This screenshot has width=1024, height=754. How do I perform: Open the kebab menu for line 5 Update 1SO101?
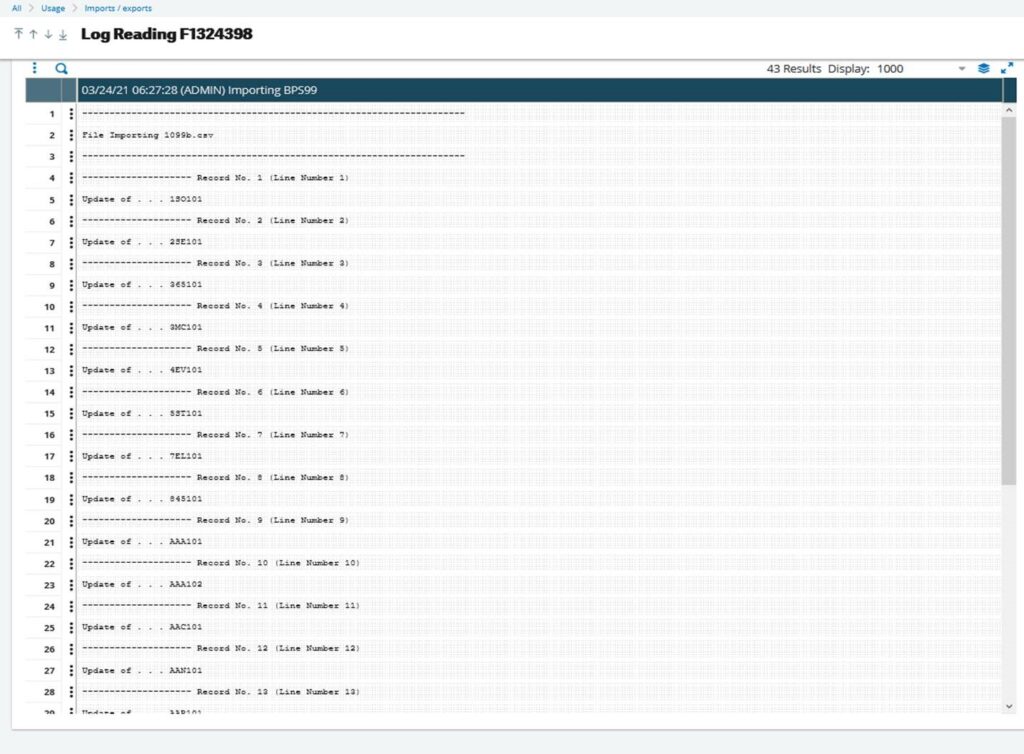coord(68,198)
